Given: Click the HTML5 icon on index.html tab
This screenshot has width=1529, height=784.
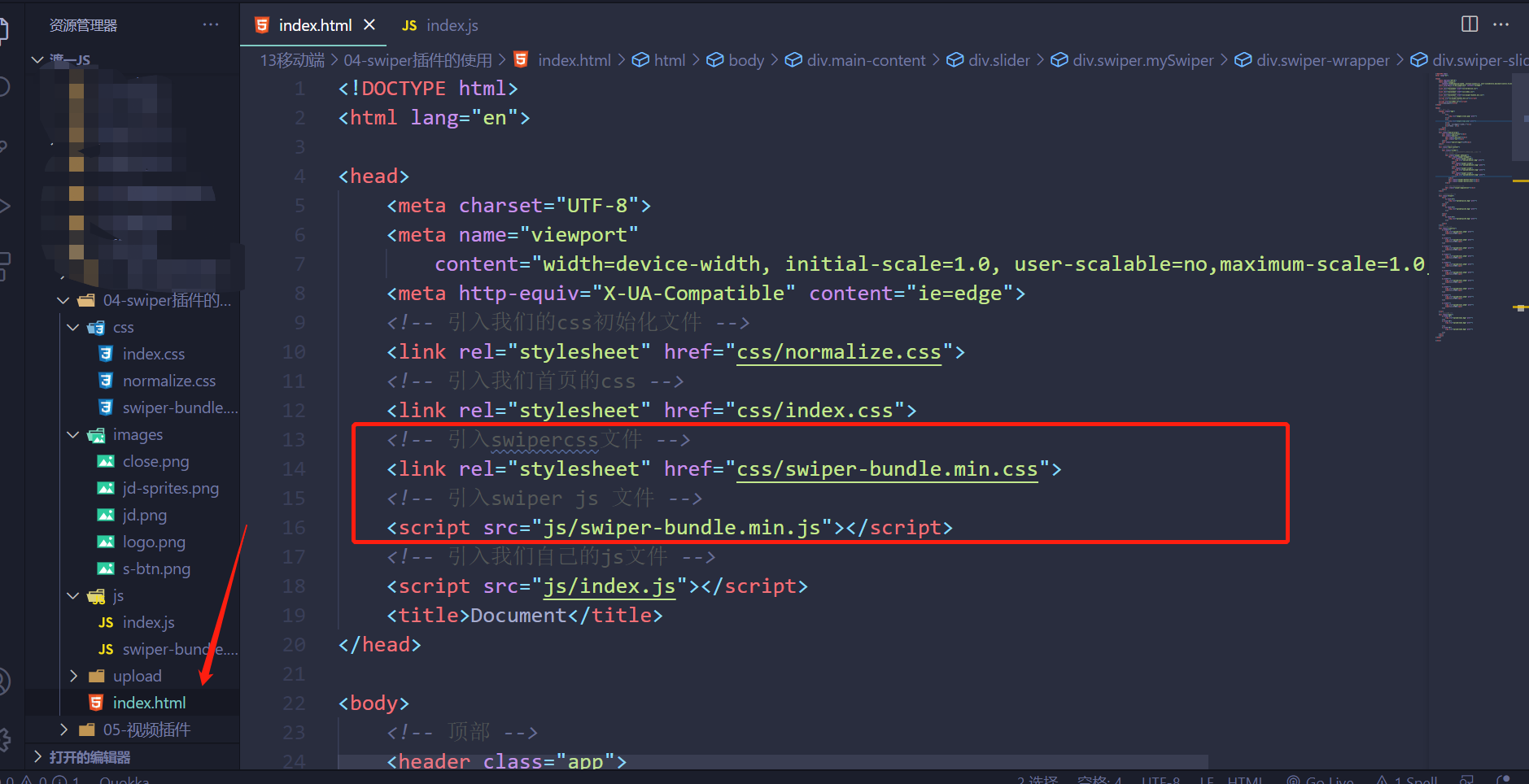Looking at the screenshot, I should [x=261, y=25].
